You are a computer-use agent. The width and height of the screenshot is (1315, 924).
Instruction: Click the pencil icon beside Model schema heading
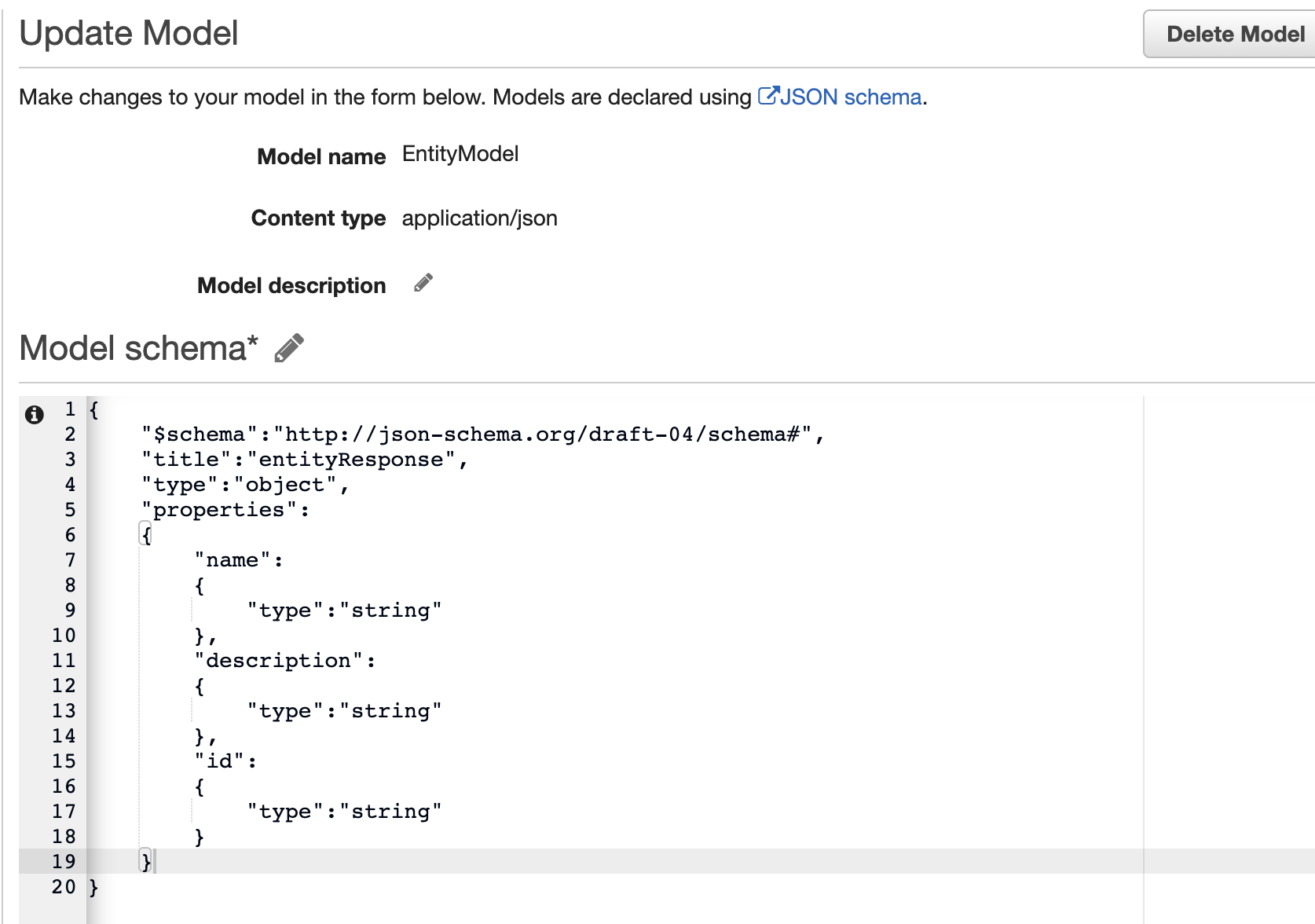289,348
